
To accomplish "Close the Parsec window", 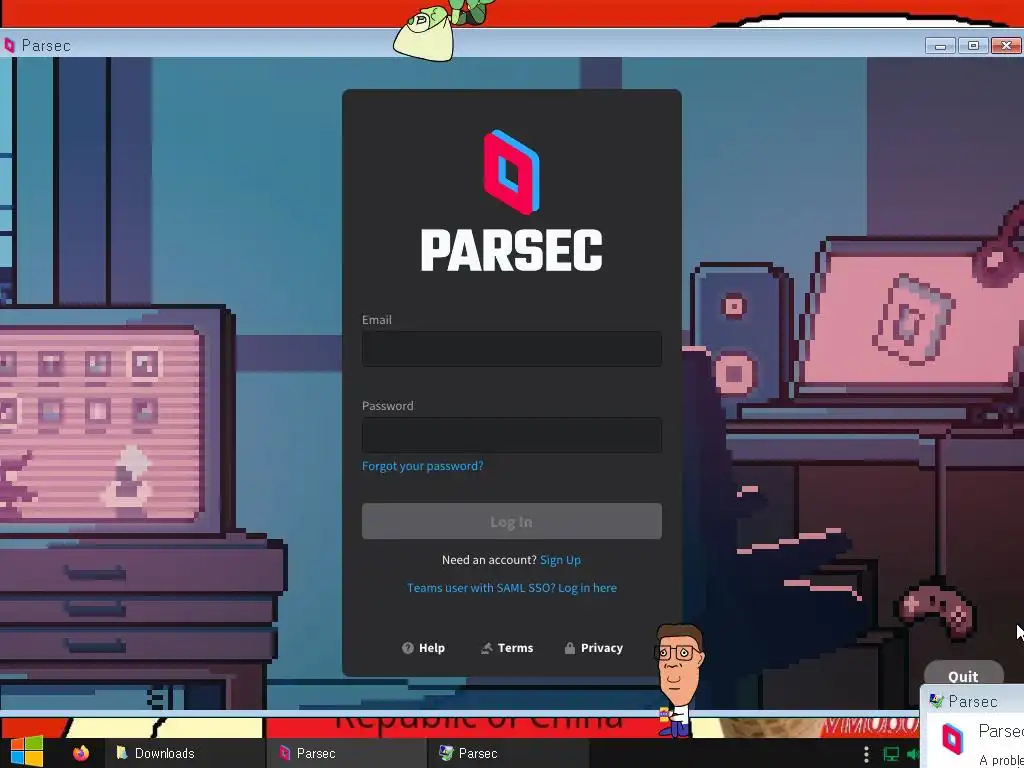I will pos(1006,46).
